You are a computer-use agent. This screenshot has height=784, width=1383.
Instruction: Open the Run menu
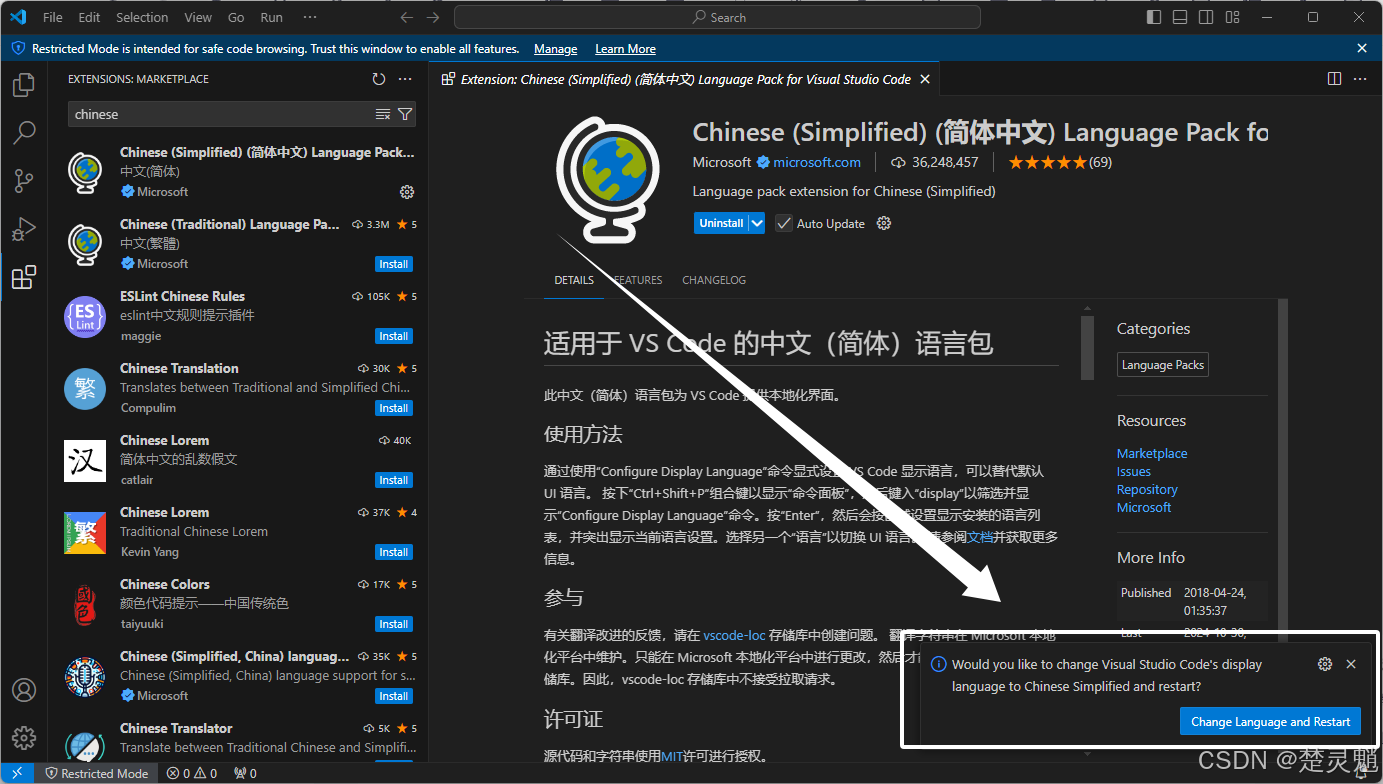click(271, 17)
